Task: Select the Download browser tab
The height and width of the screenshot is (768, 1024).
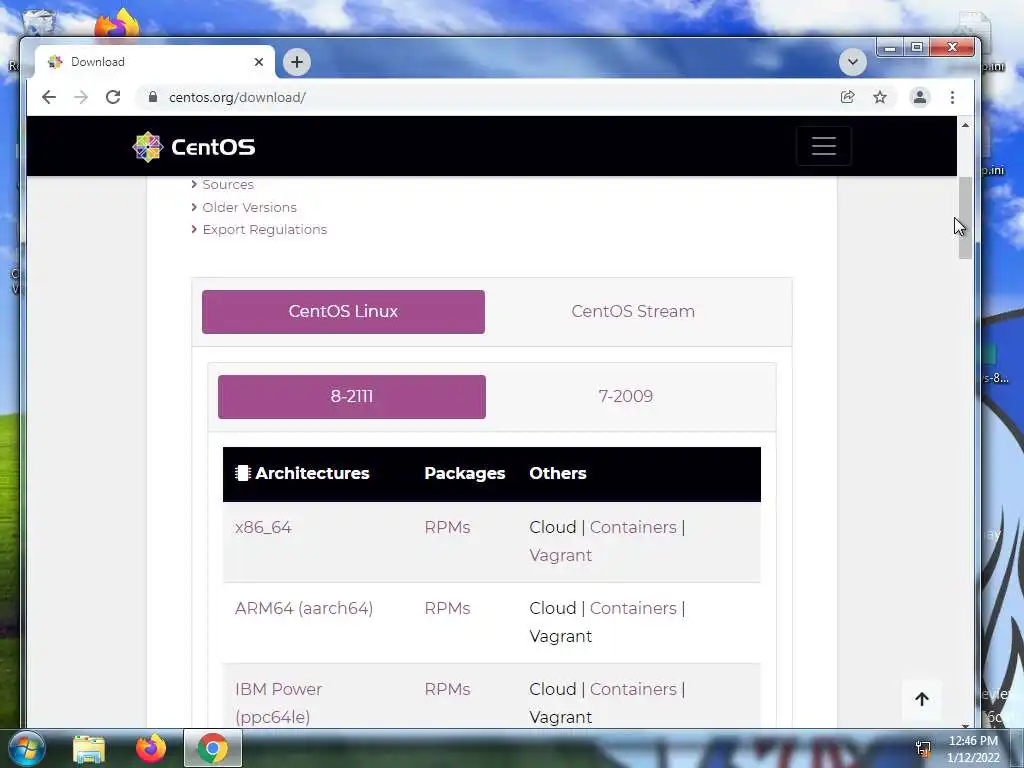Action: coord(155,62)
